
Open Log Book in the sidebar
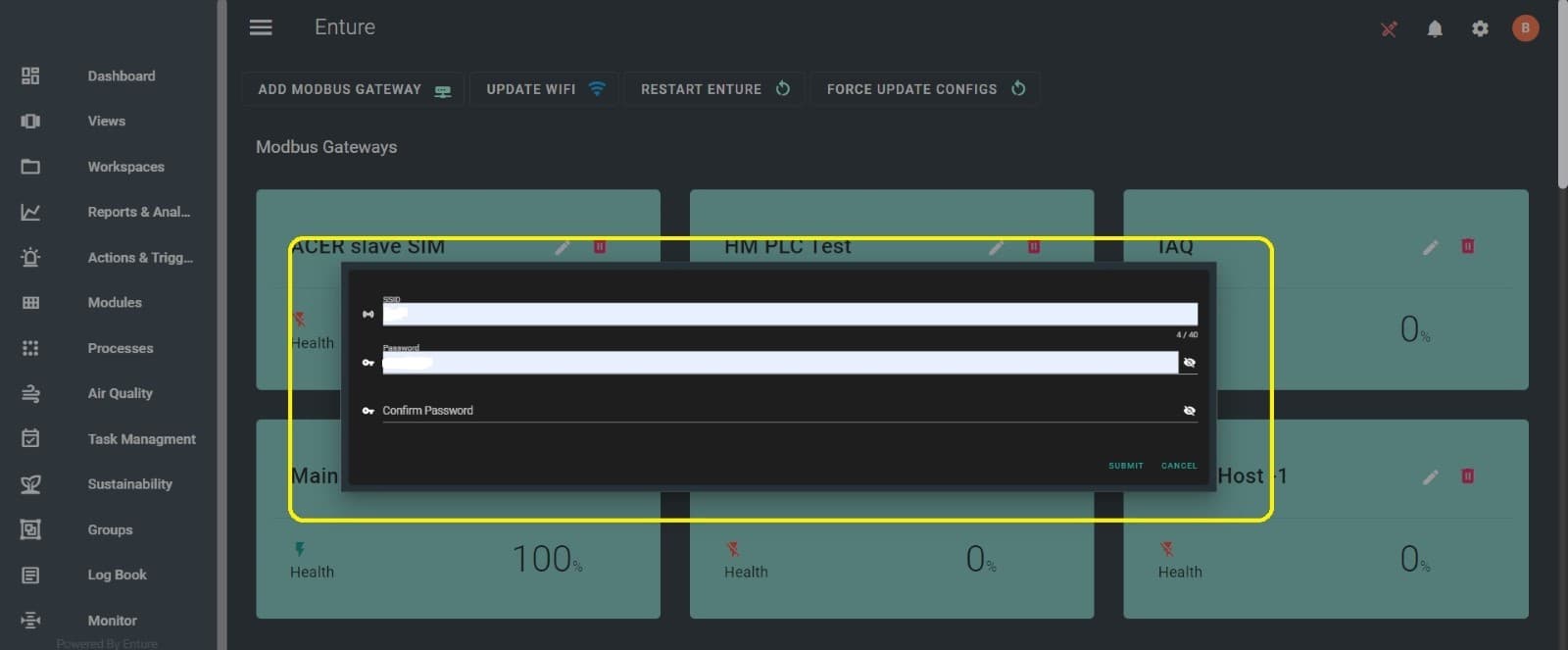[117, 575]
